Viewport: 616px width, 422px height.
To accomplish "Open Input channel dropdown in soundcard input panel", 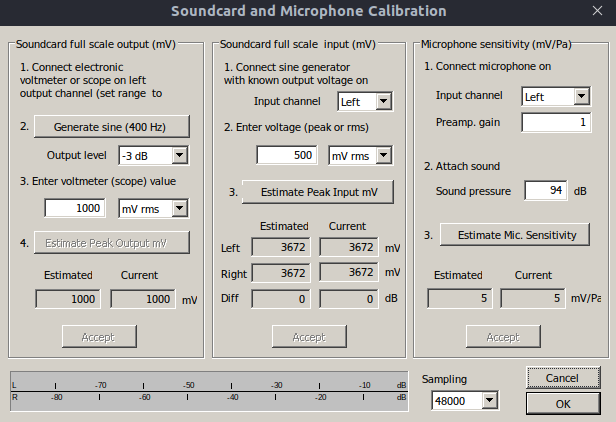I will [365, 102].
